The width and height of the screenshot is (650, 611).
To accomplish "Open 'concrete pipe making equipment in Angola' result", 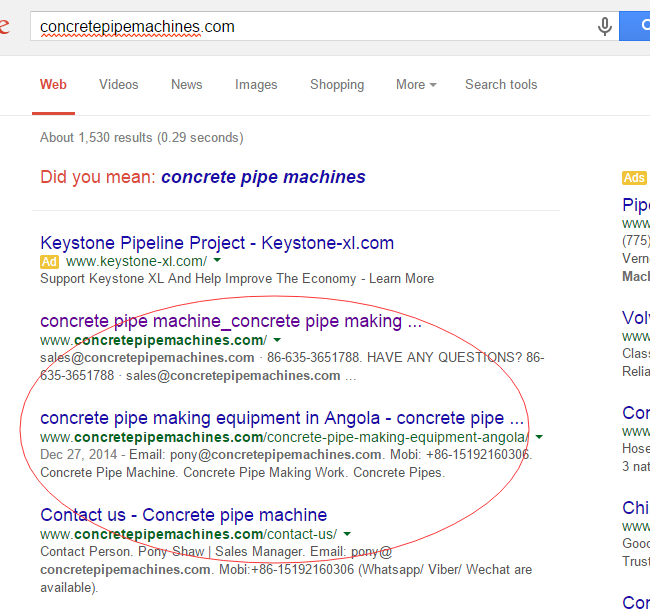I will pos(282,418).
